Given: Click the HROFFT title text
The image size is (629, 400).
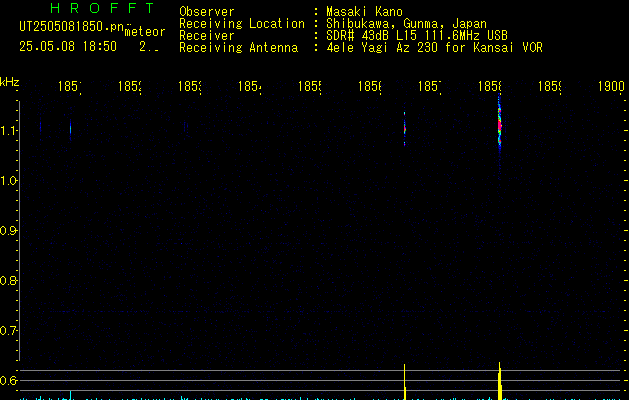Looking at the screenshot, I should pyautogui.click(x=103, y=8).
